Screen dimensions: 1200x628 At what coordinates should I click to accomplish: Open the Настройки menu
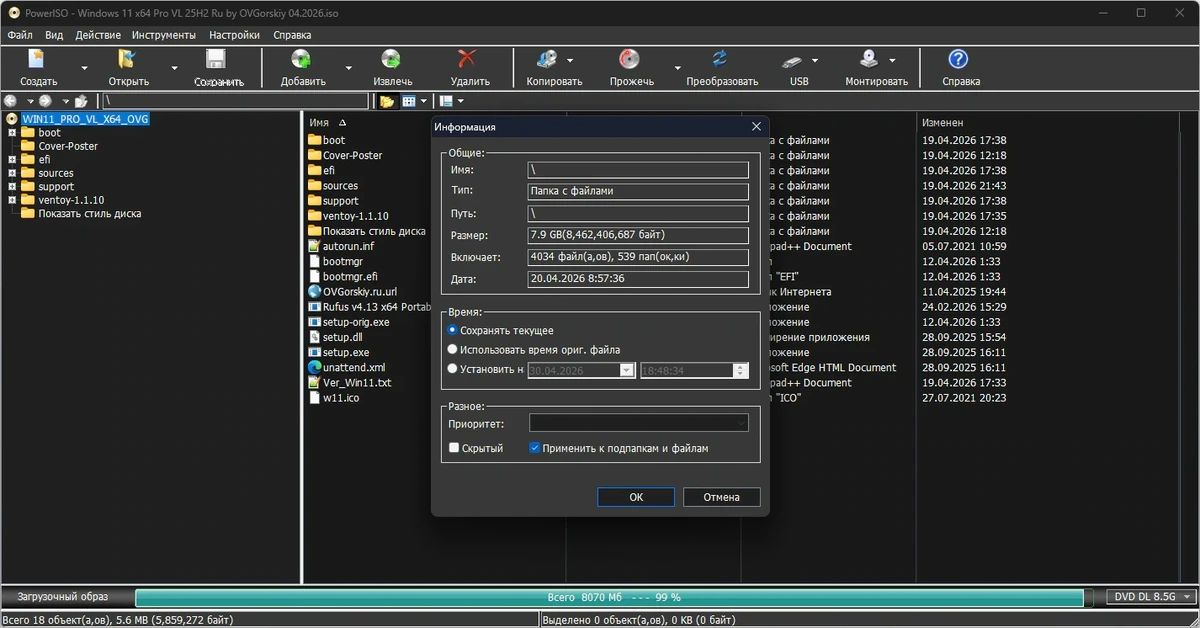click(234, 35)
